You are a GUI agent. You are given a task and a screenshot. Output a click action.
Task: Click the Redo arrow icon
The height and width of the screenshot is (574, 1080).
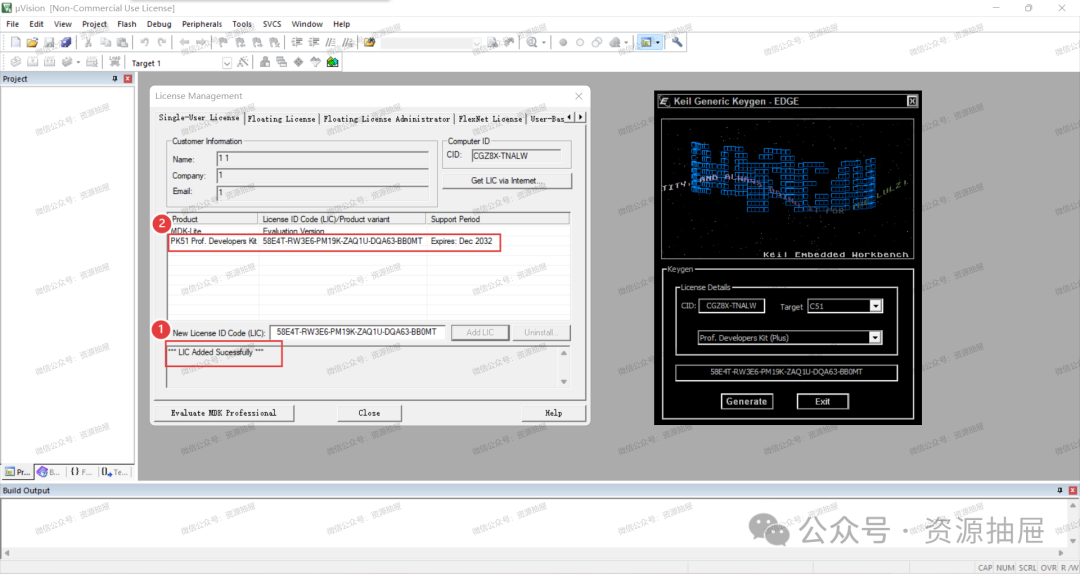tap(162, 42)
